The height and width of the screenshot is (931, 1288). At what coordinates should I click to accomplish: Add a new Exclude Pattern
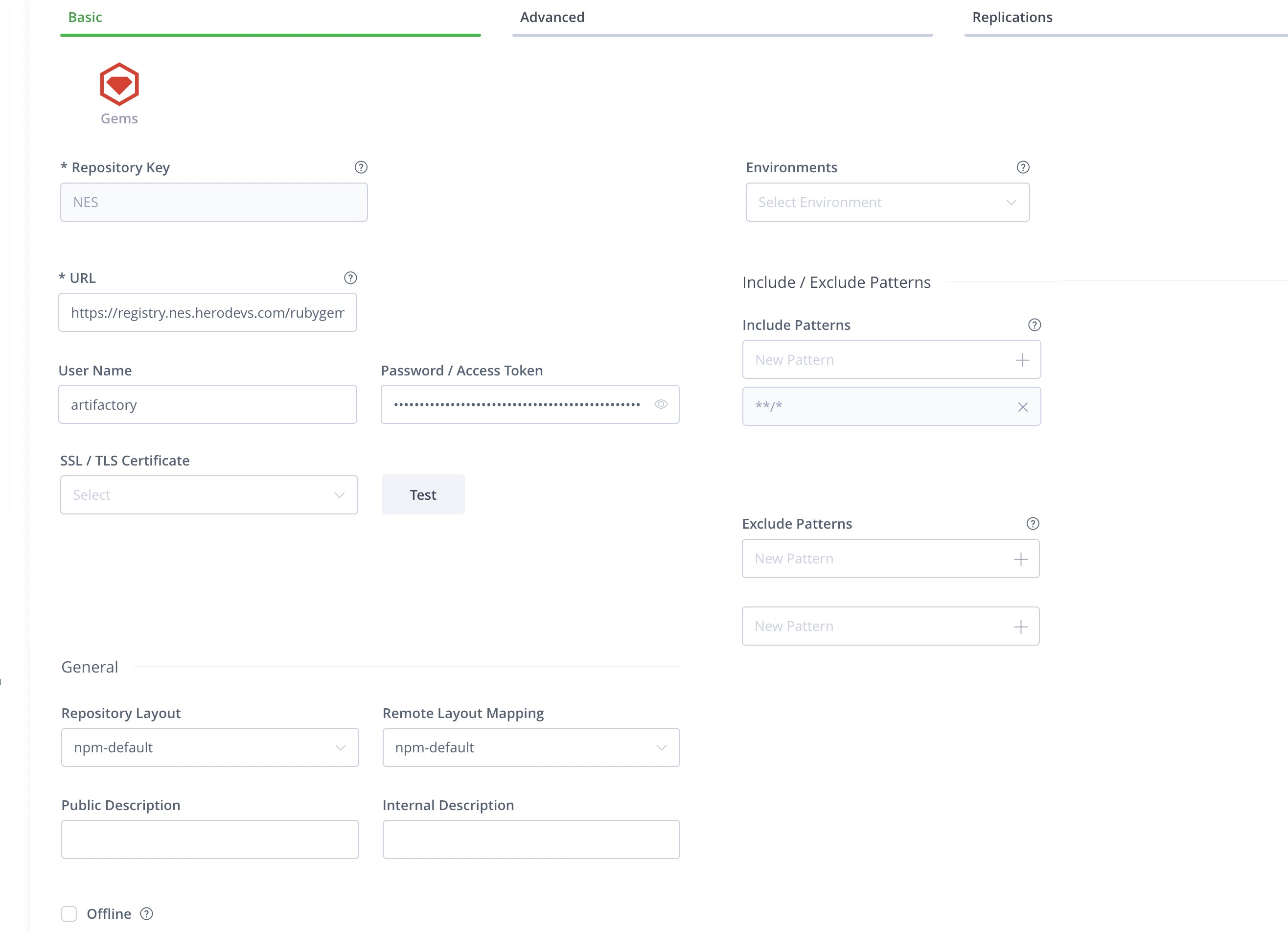[x=1020, y=559]
